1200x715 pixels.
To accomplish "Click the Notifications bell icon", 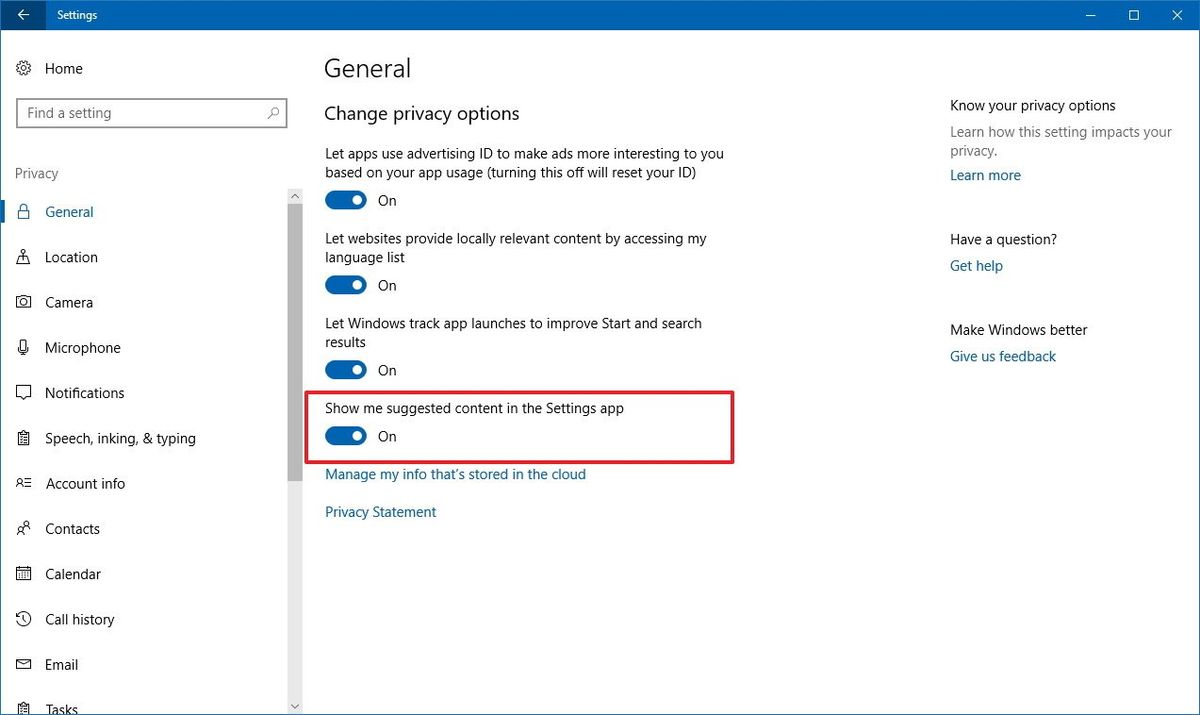I will [x=24, y=392].
